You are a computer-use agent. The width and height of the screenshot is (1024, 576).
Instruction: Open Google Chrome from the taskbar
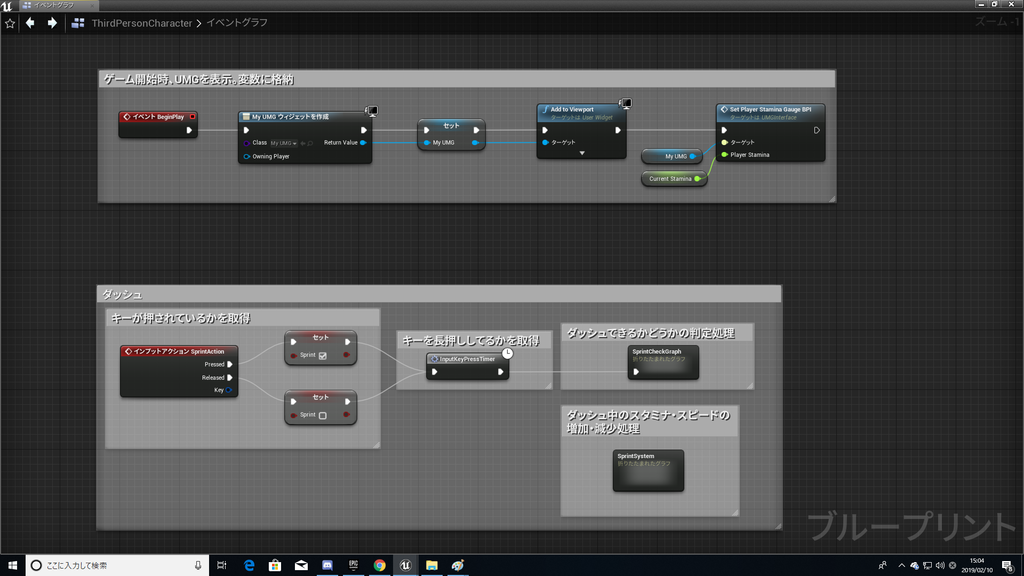[x=379, y=566]
